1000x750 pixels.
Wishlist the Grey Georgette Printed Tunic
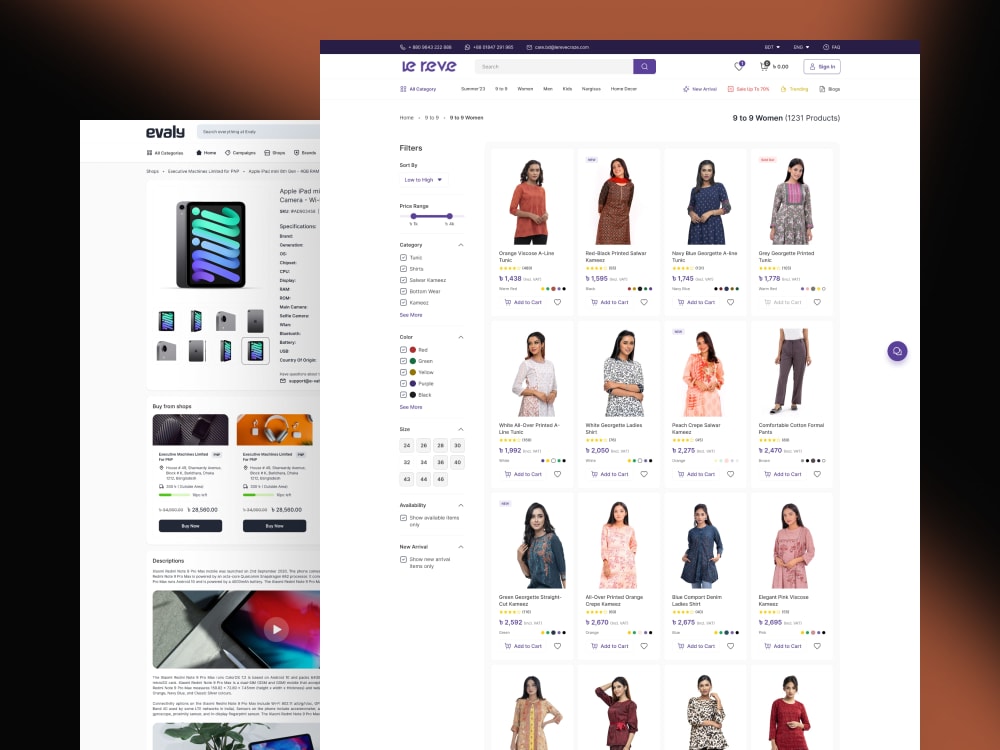(817, 302)
